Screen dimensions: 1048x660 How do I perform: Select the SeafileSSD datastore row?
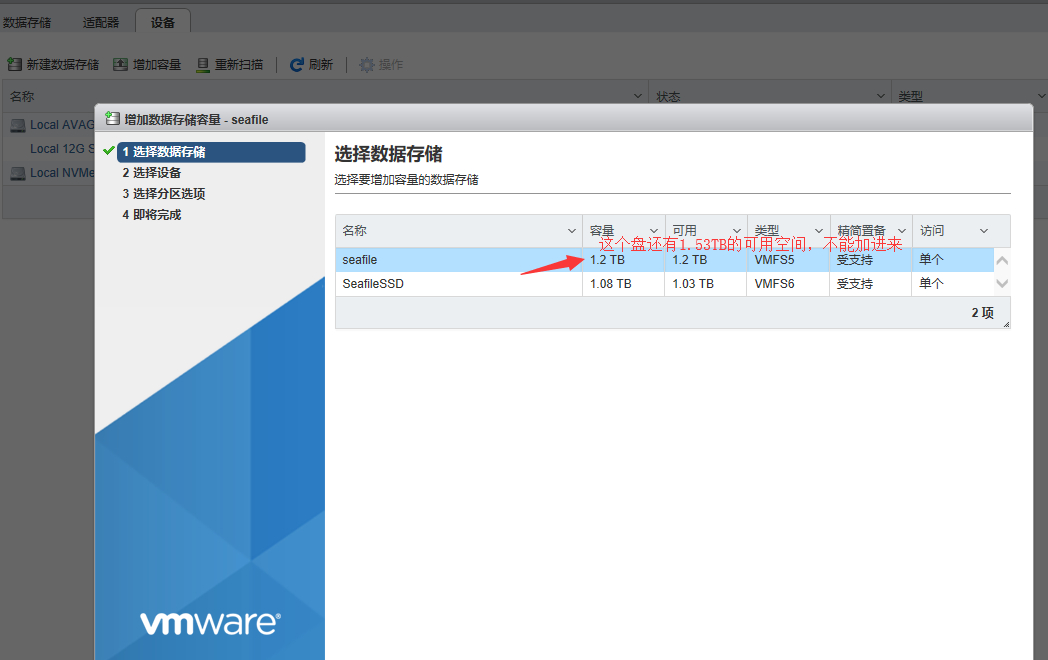click(664, 284)
